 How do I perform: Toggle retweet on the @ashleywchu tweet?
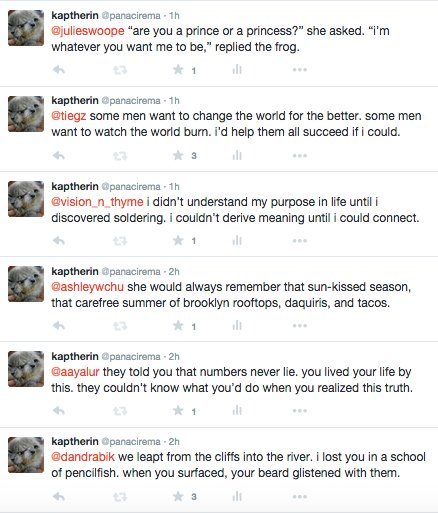[120, 326]
